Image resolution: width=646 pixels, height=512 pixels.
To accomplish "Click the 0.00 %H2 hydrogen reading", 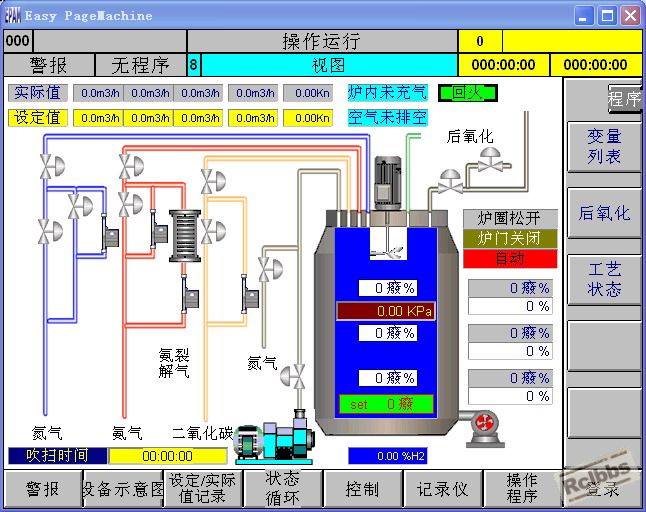I will click(x=388, y=456).
